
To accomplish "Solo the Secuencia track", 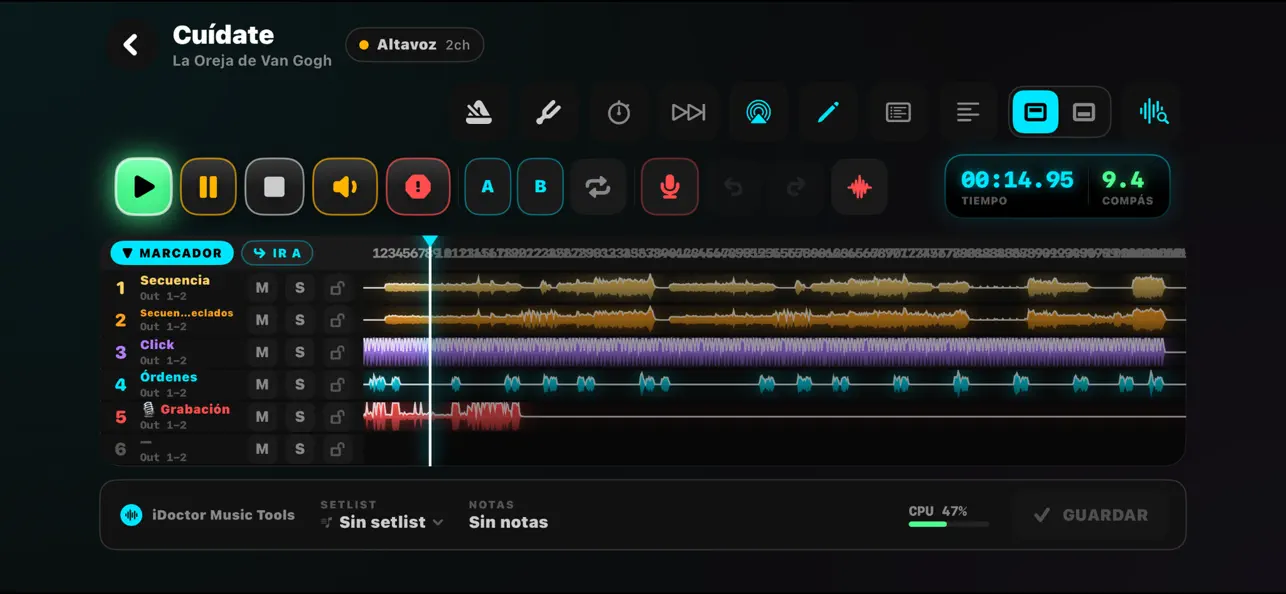I will [300, 288].
